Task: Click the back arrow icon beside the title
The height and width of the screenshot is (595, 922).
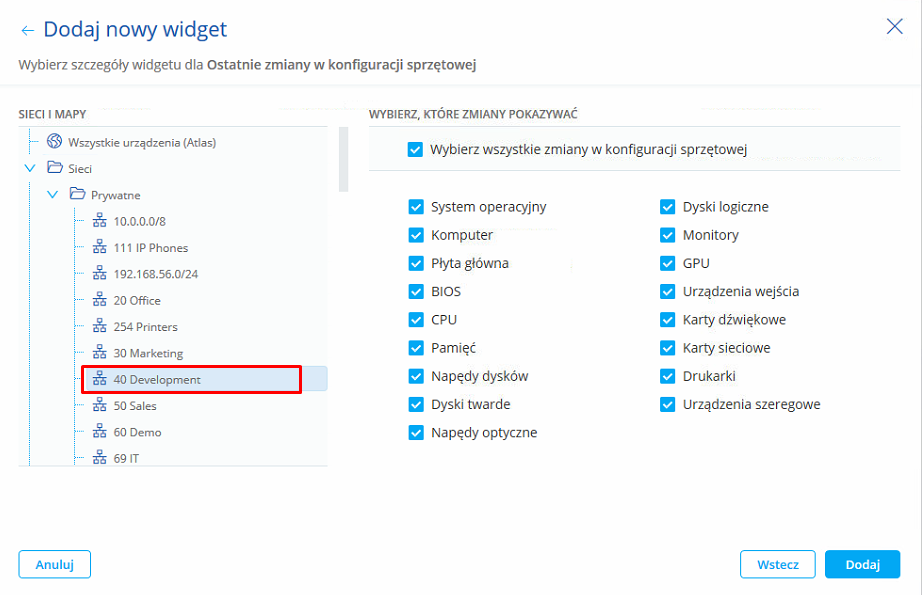Action: coord(27,31)
